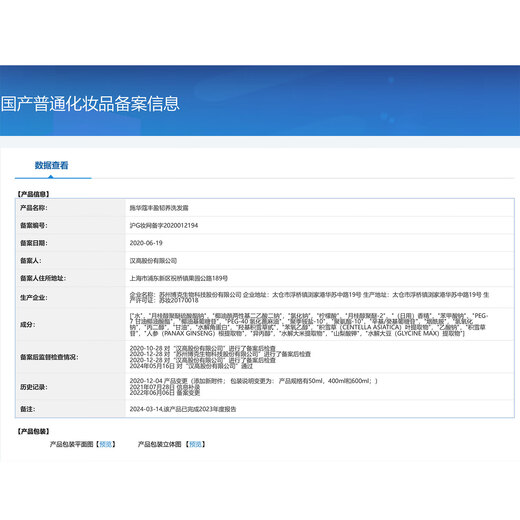Image resolution: width=520 pixels, height=520 pixels.
Task: Click the 成分 ingredient list text
Action: point(309,324)
